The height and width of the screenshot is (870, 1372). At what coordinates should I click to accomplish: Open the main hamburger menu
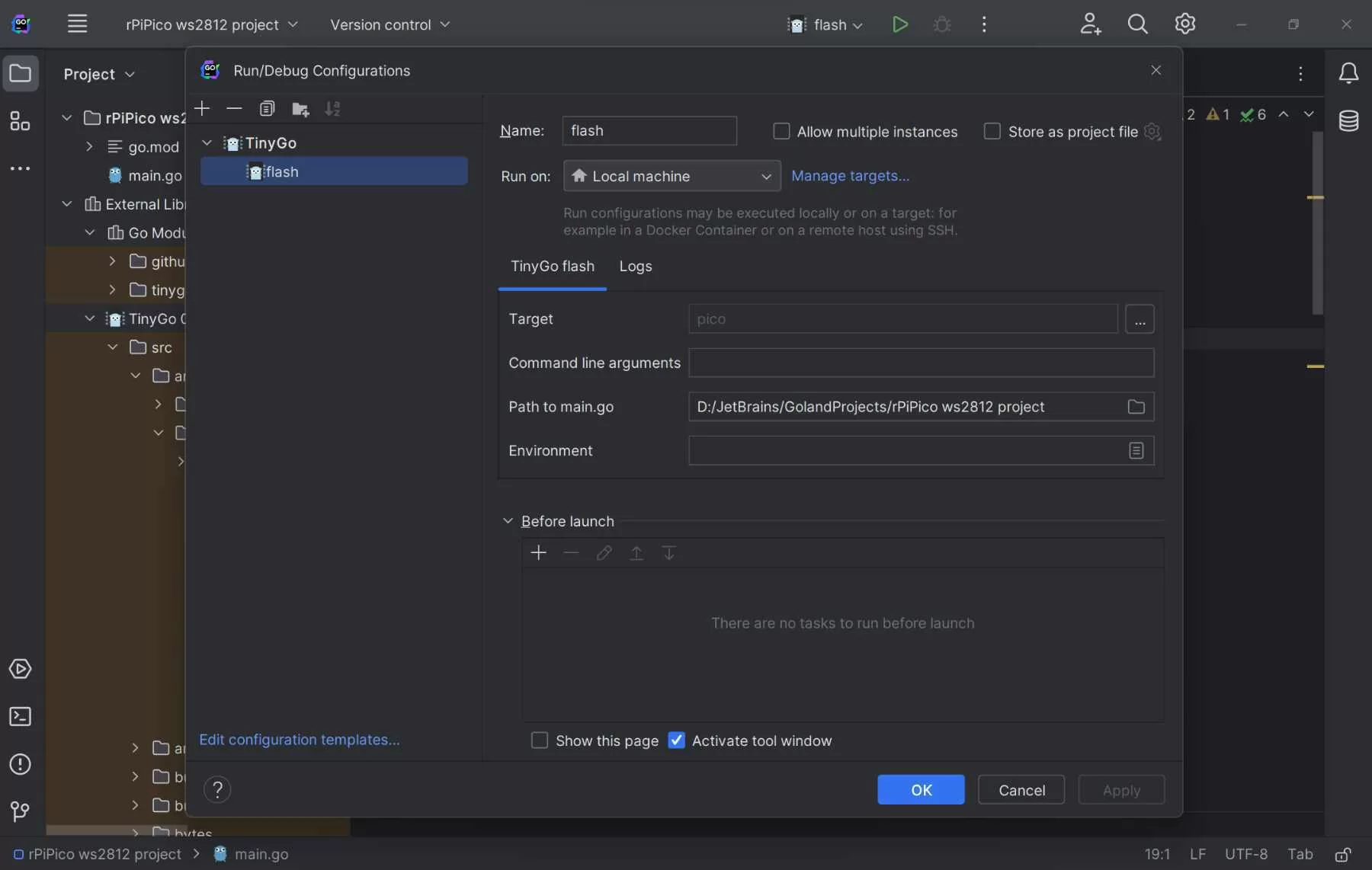point(77,24)
